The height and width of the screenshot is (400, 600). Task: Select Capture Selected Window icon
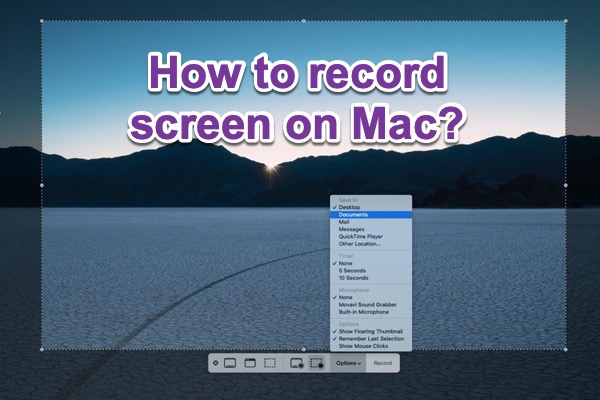250,362
